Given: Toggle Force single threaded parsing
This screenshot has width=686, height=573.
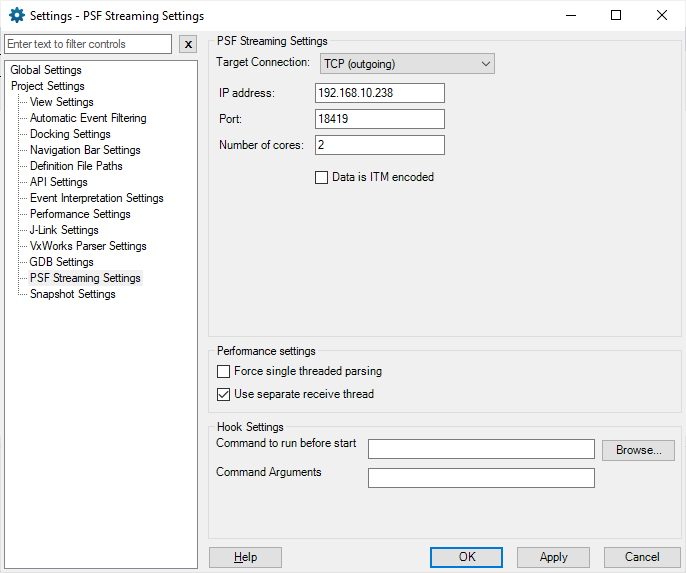Looking at the screenshot, I should (x=224, y=372).
